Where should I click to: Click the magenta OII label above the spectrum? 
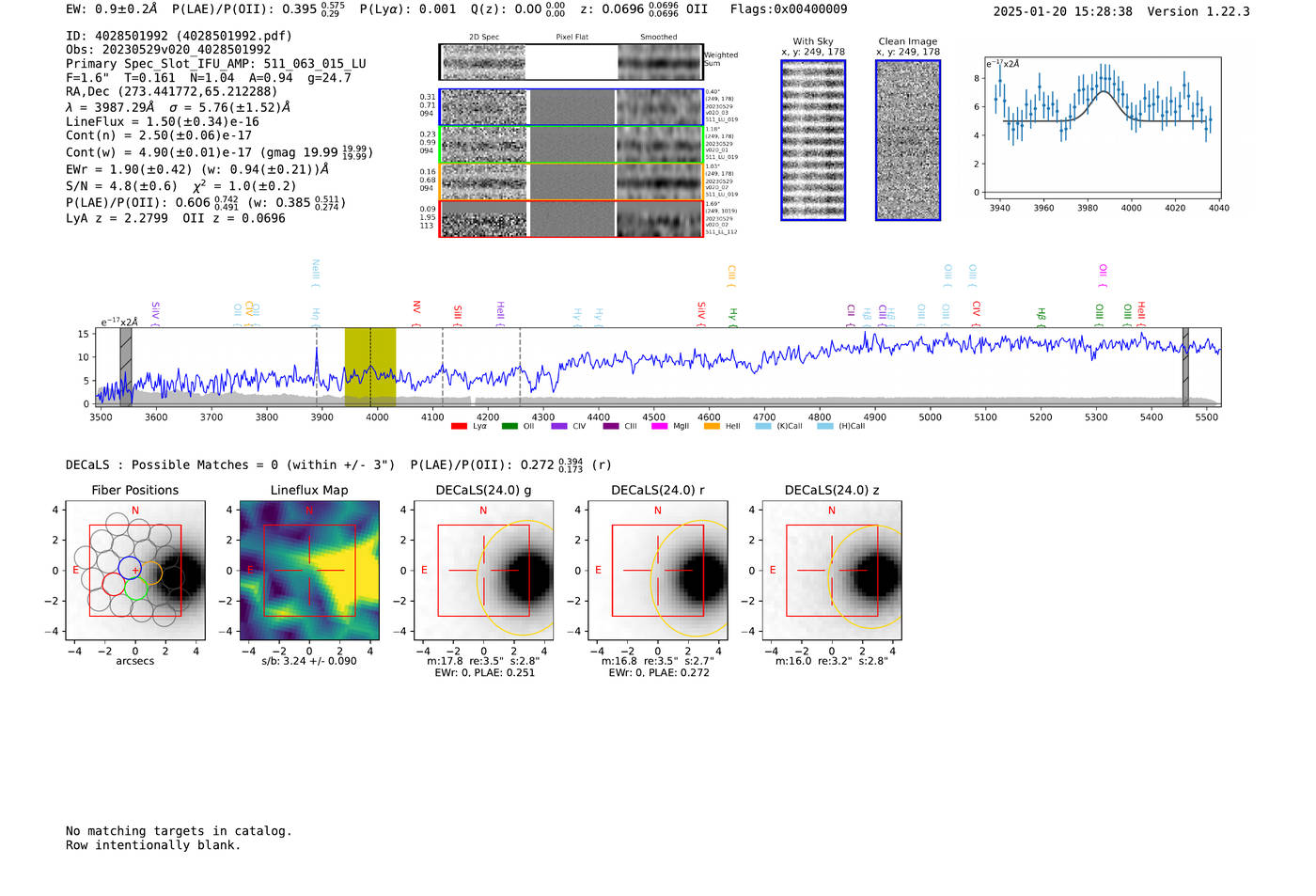click(x=1103, y=276)
